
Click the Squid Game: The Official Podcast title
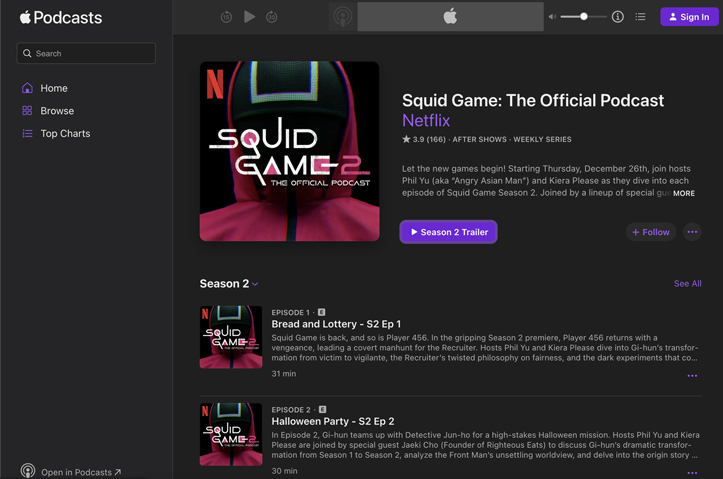(533, 100)
